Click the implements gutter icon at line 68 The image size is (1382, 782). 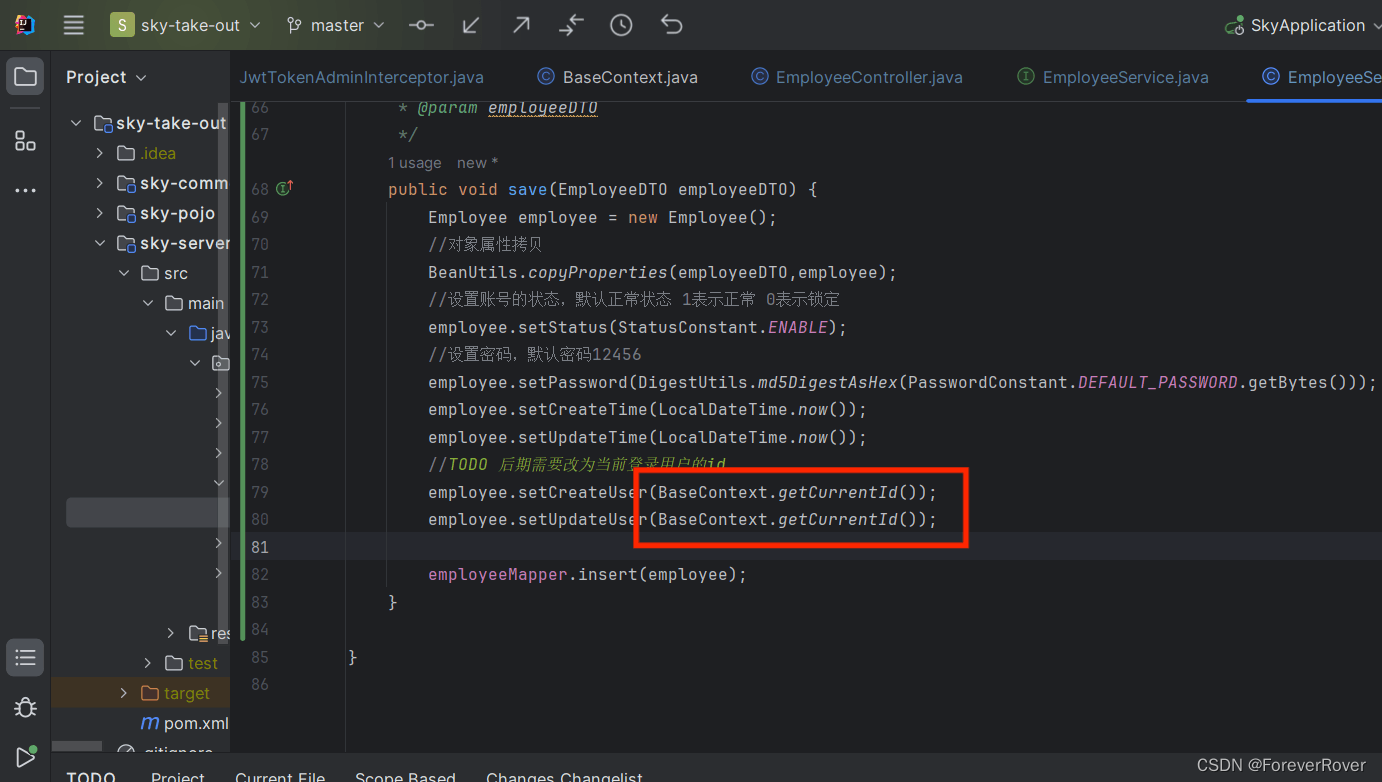tap(284, 188)
